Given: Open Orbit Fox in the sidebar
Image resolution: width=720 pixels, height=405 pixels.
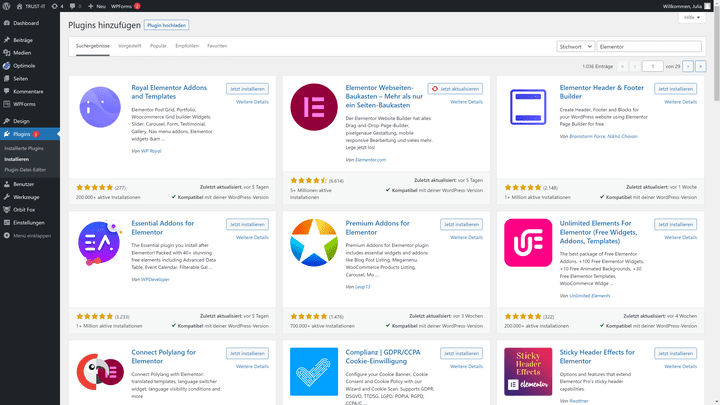Looking at the screenshot, I should 24,209.
